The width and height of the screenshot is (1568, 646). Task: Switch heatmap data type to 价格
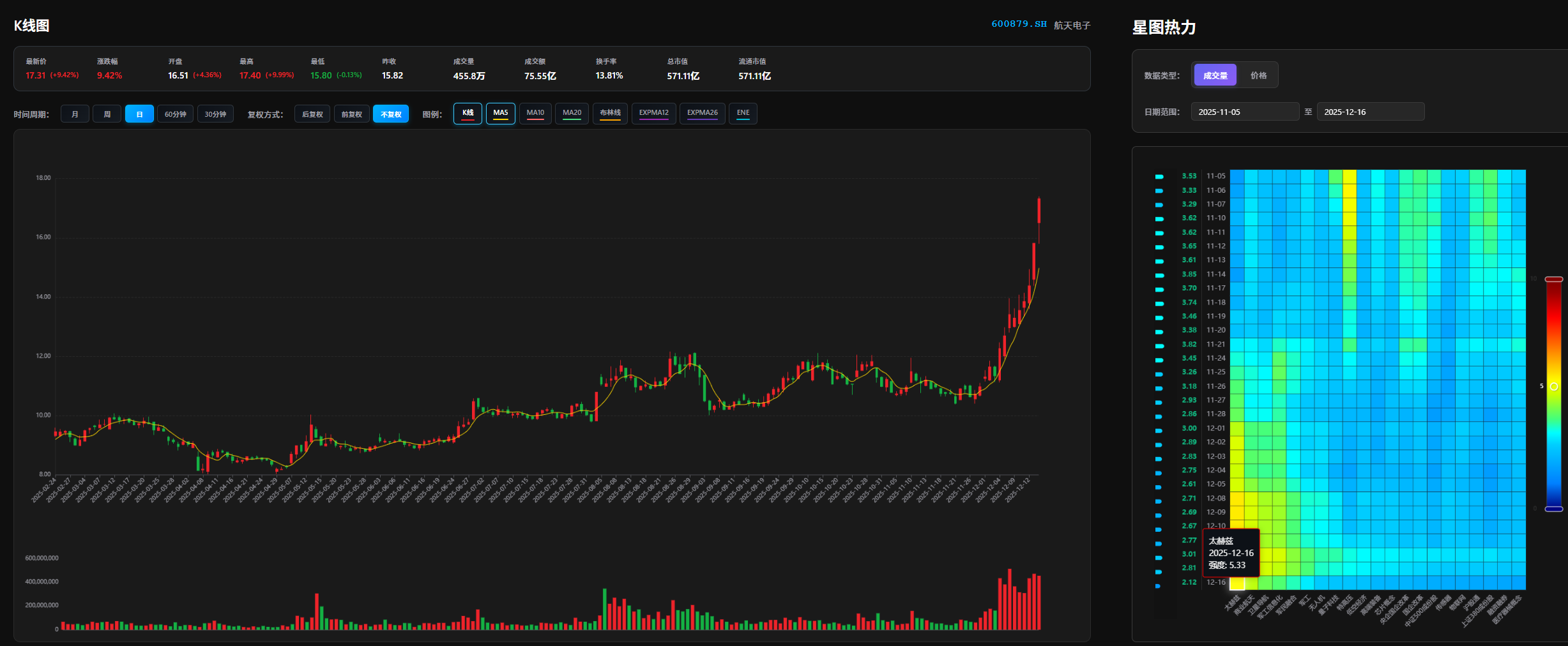1258,75
